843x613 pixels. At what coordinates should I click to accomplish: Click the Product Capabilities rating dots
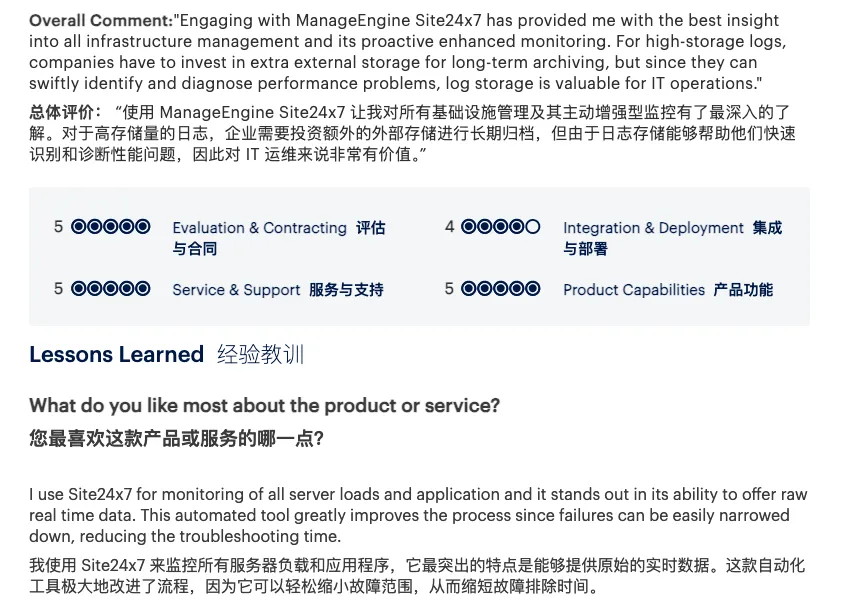point(501,289)
